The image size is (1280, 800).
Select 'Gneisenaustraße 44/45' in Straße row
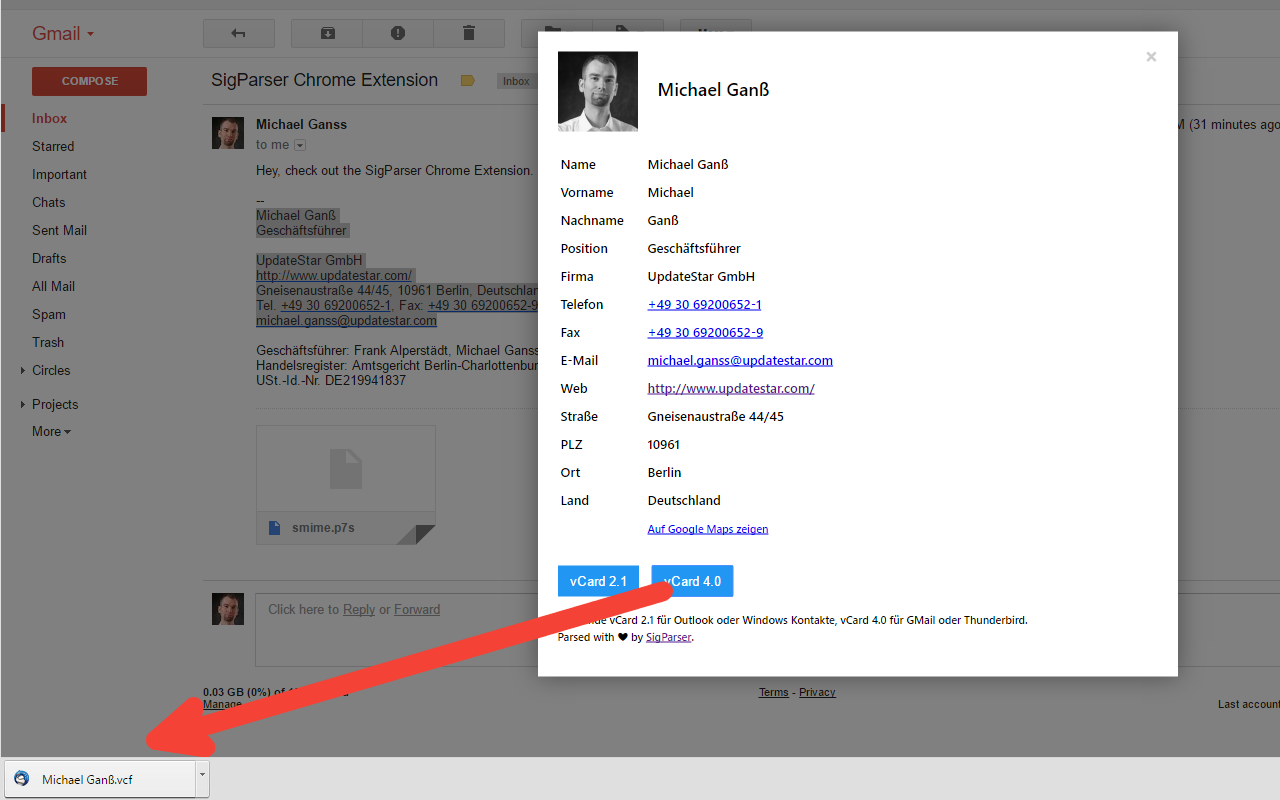coord(716,416)
